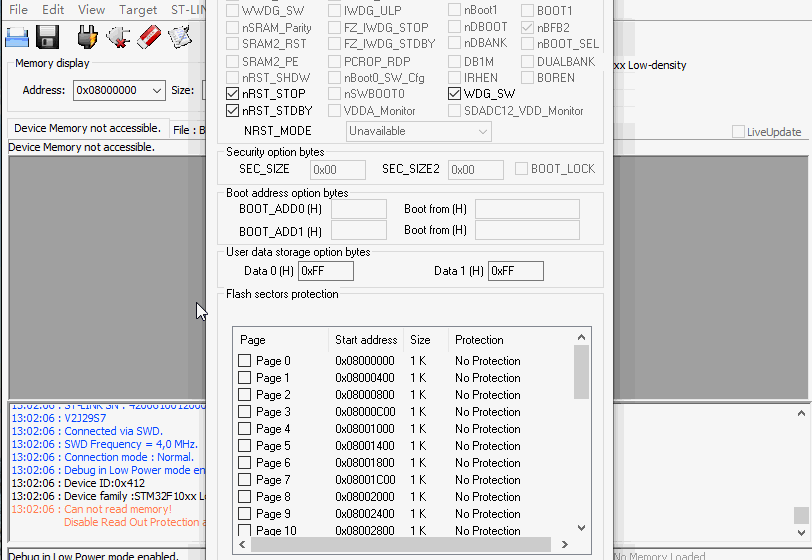Check the Page 5 protection box

click(244, 446)
